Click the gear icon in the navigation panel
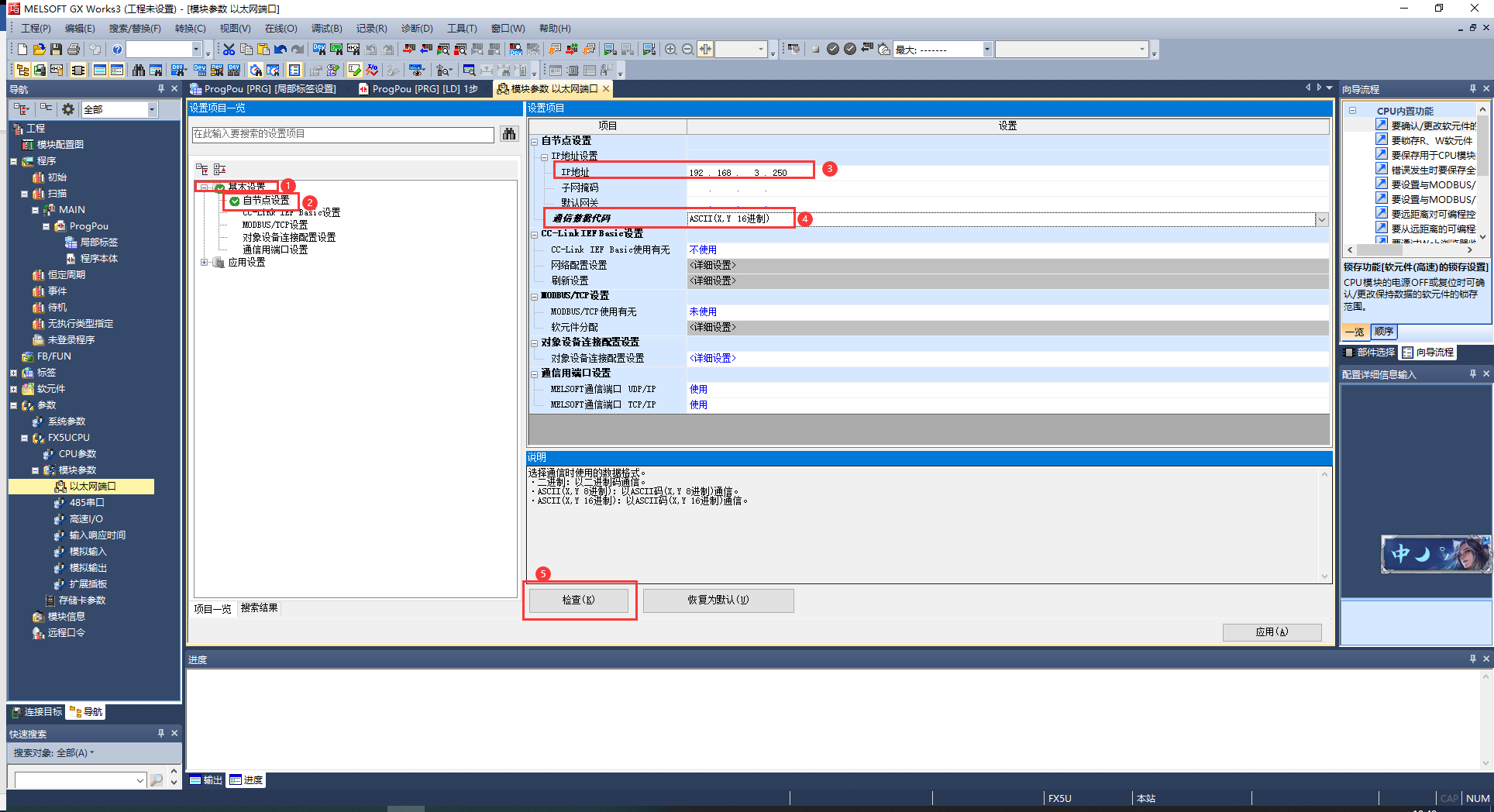Image resolution: width=1494 pixels, height=812 pixels. (x=68, y=109)
